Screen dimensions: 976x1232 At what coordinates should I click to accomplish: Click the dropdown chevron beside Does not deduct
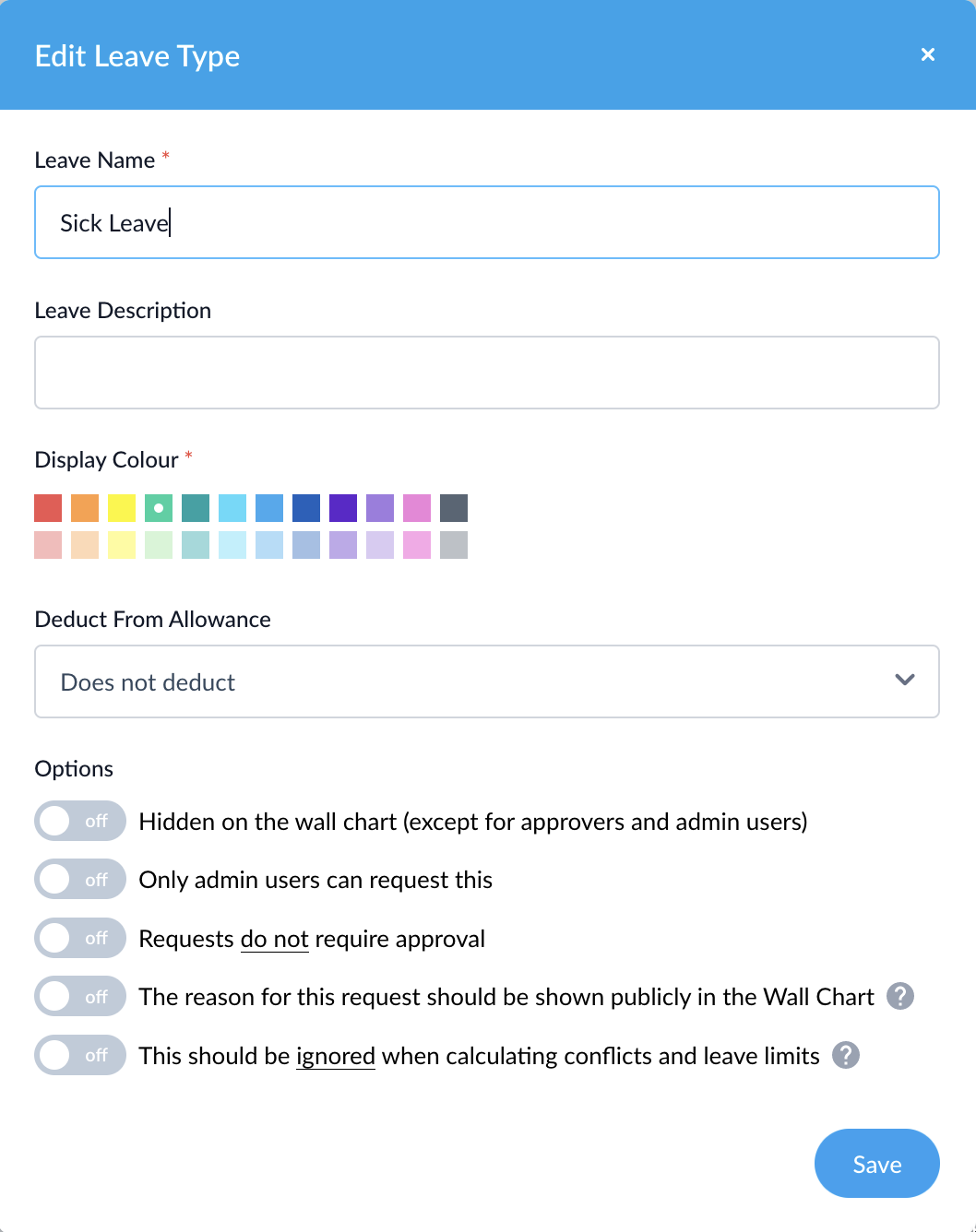[905, 680]
